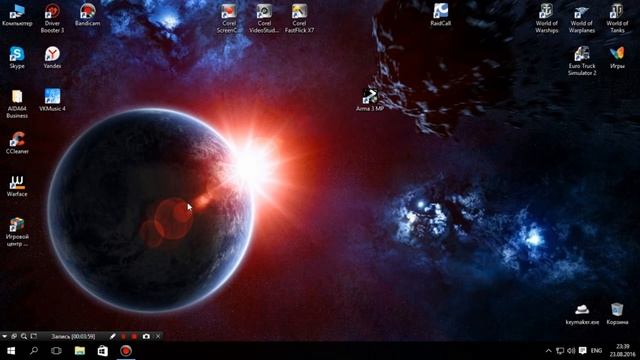Open the Компьютер desktop icon

17,15
